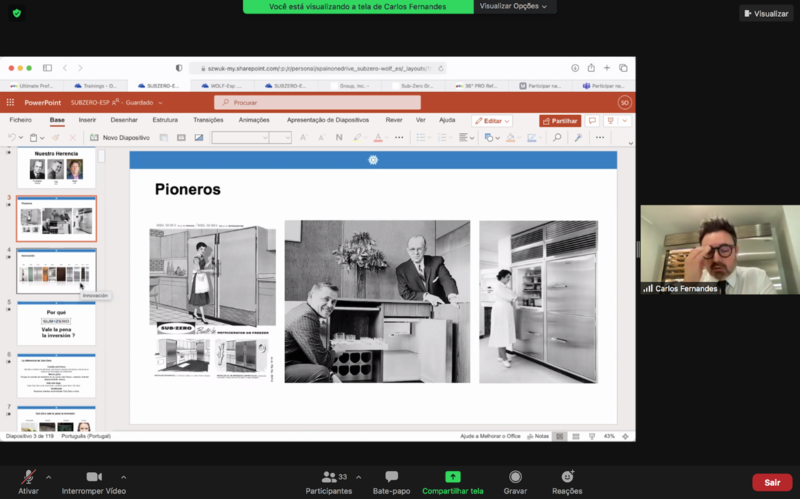Click the Partilhar button

point(560,121)
